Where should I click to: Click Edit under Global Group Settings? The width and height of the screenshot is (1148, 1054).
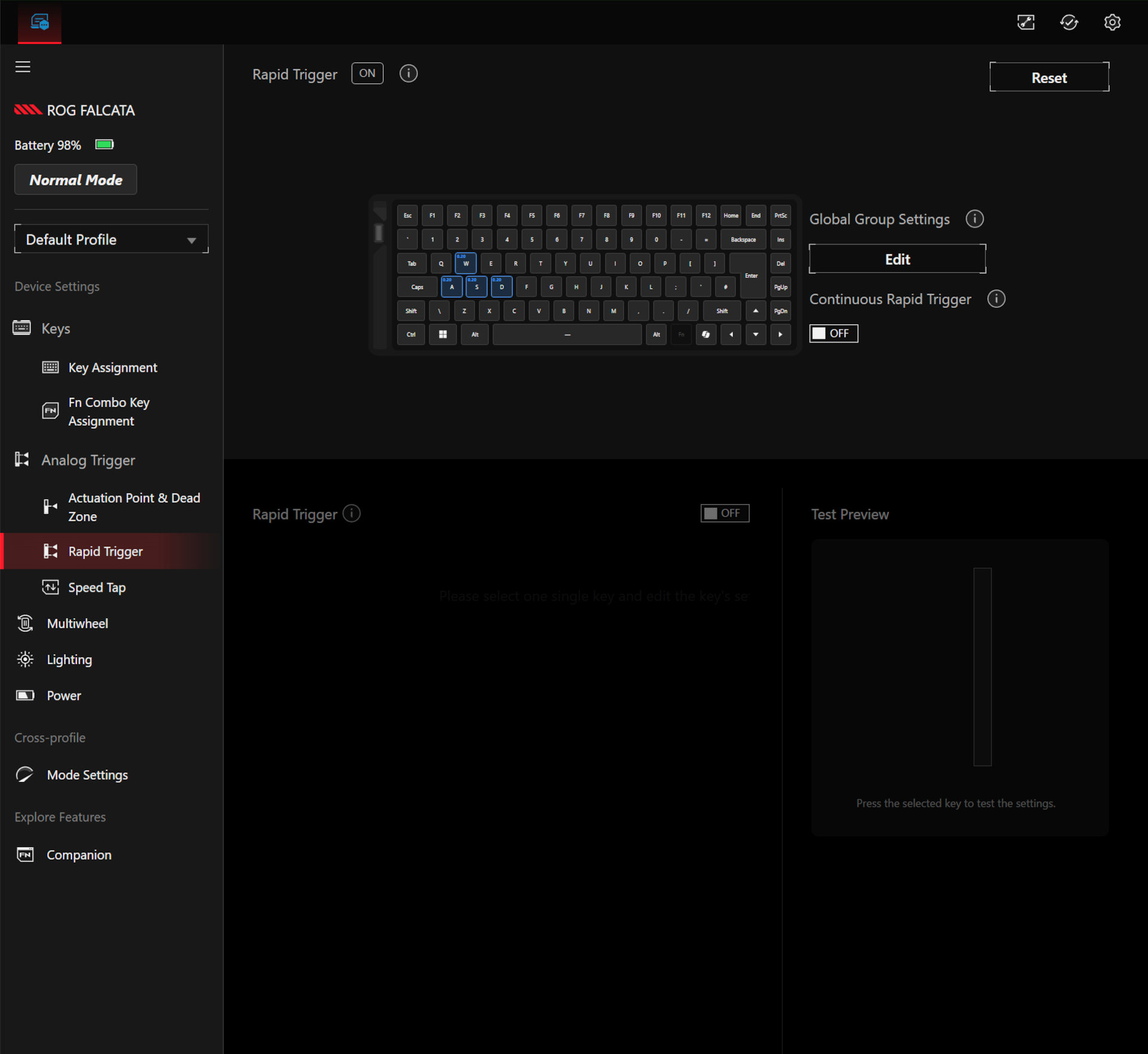(897, 258)
